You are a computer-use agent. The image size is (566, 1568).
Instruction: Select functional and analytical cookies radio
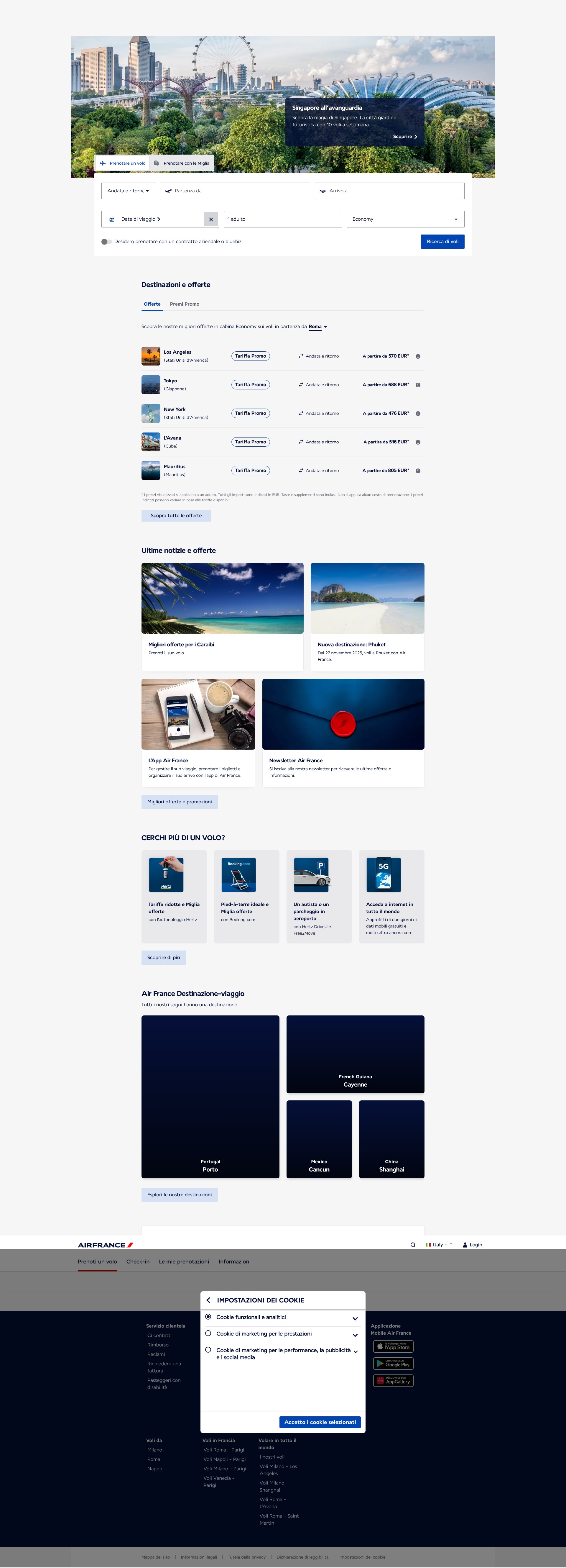point(208,1317)
